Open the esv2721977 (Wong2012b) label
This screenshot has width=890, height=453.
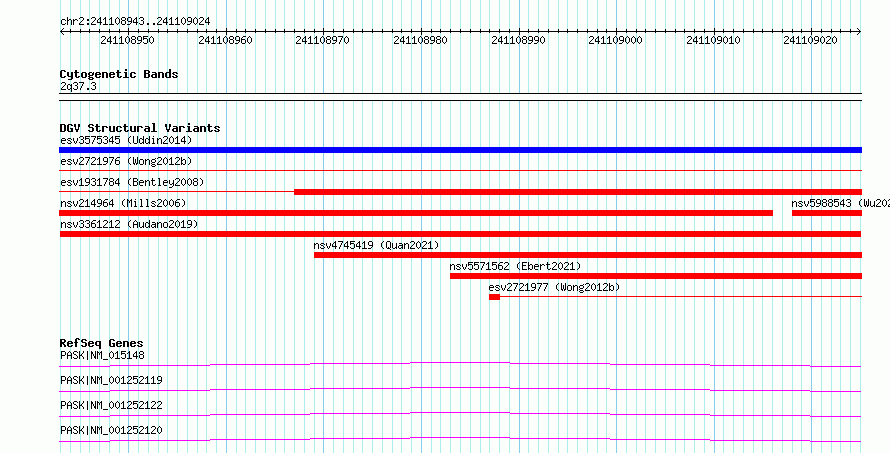(554, 287)
